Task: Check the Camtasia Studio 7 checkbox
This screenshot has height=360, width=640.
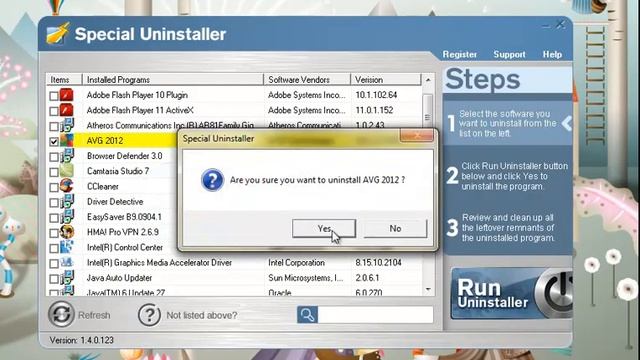Action: click(54, 172)
